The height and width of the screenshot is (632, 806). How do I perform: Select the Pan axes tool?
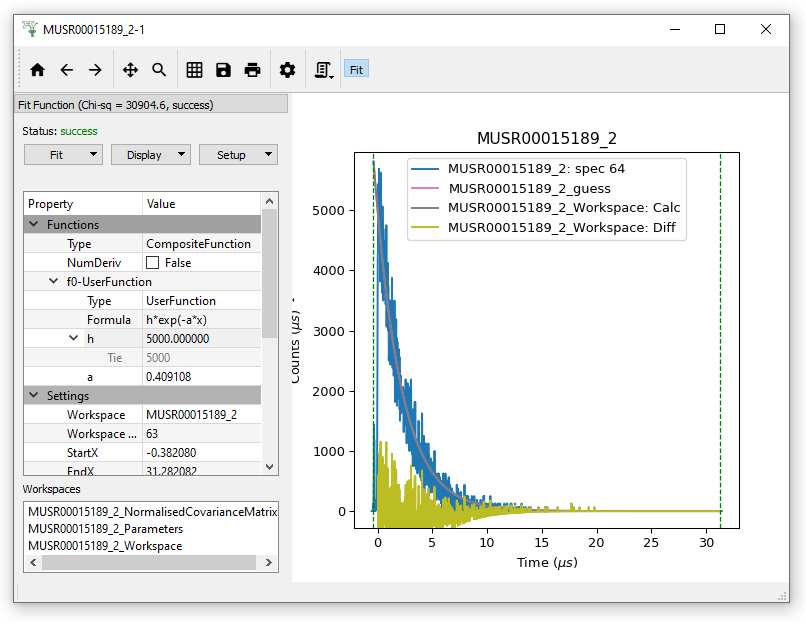[x=130, y=70]
